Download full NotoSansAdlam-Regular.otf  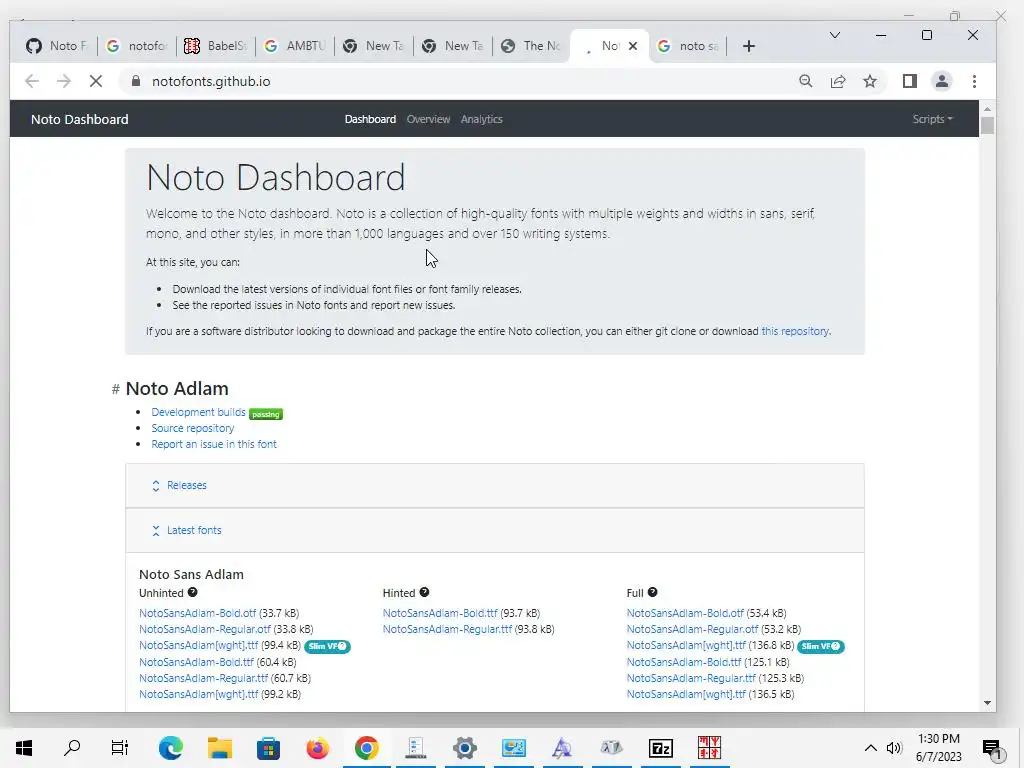pos(692,629)
